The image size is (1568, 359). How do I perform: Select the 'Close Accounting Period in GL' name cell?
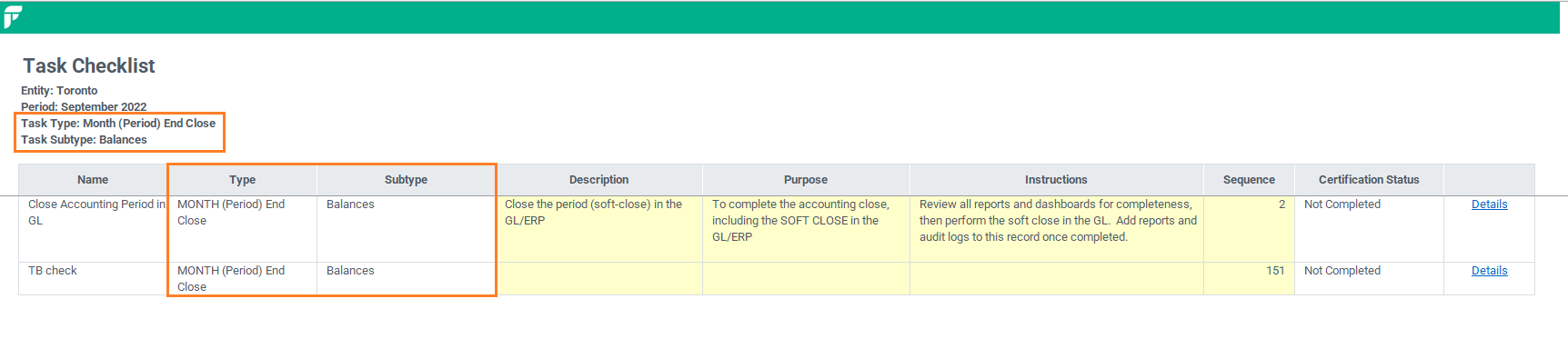(93, 229)
